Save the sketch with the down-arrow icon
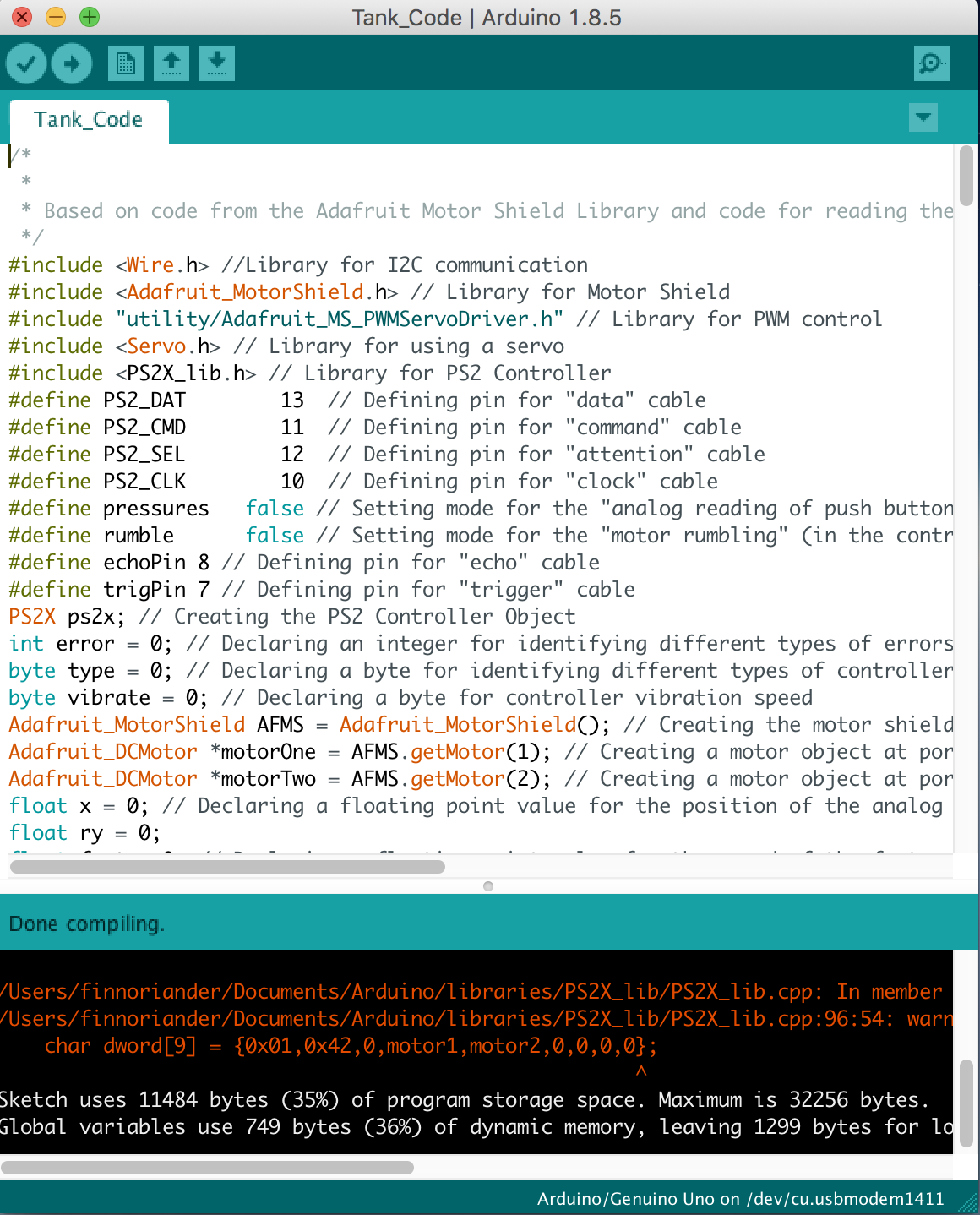The height and width of the screenshot is (1215, 980). (x=217, y=63)
